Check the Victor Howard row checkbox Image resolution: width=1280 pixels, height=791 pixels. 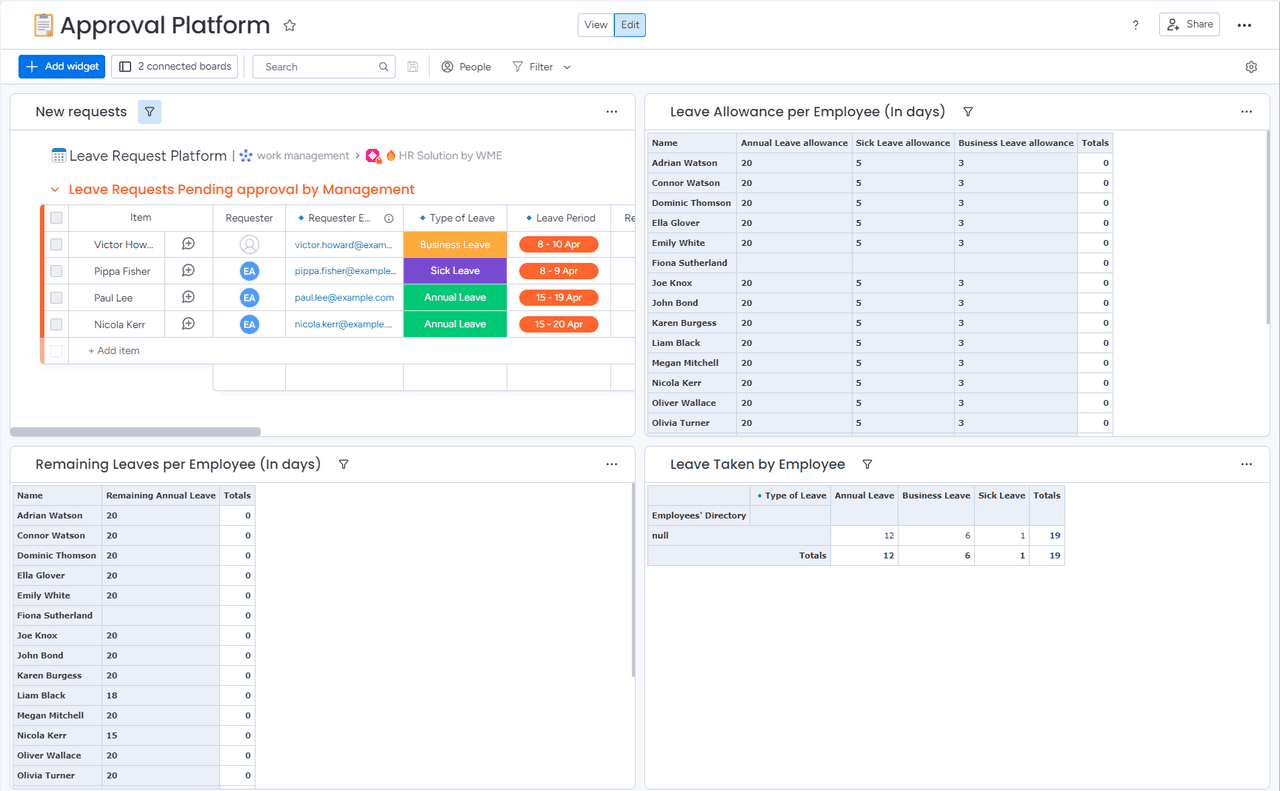56,244
